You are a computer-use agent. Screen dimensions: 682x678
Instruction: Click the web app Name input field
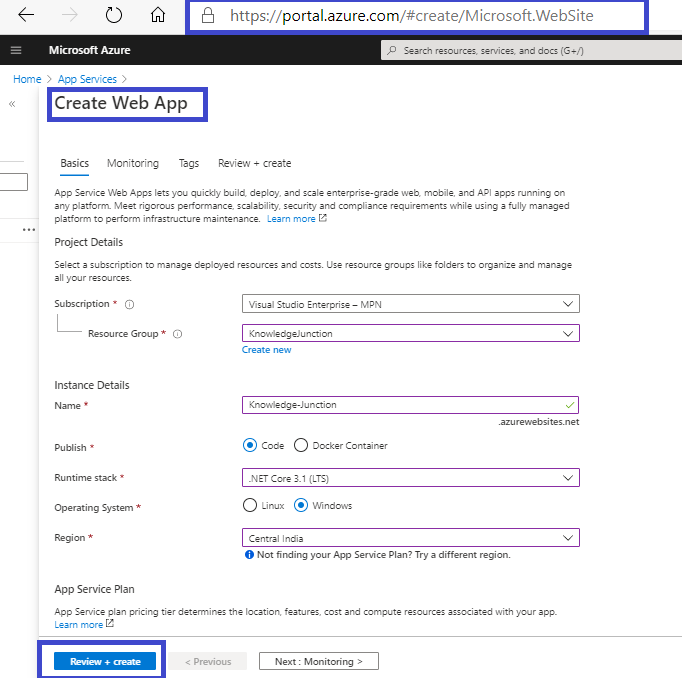(x=410, y=405)
